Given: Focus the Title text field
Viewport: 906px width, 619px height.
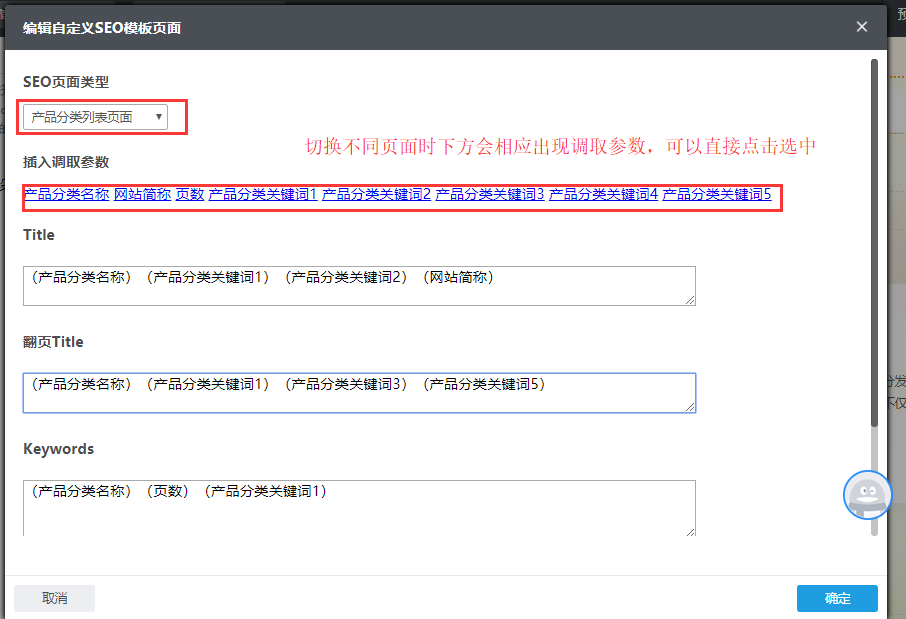Looking at the screenshot, I should (x=358, y=285).
